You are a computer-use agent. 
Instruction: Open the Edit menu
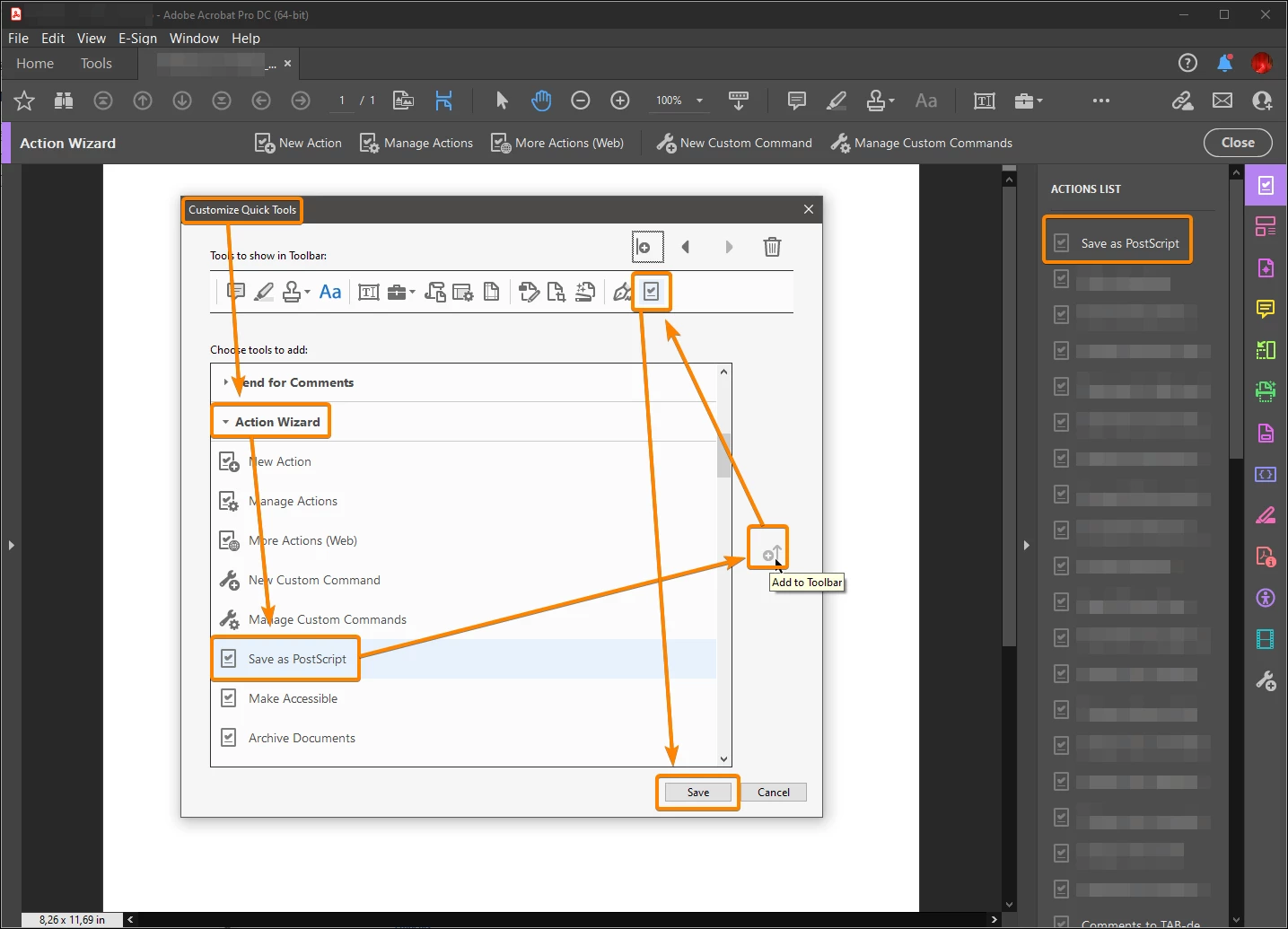pyautogui.click(x=53, y=39)
